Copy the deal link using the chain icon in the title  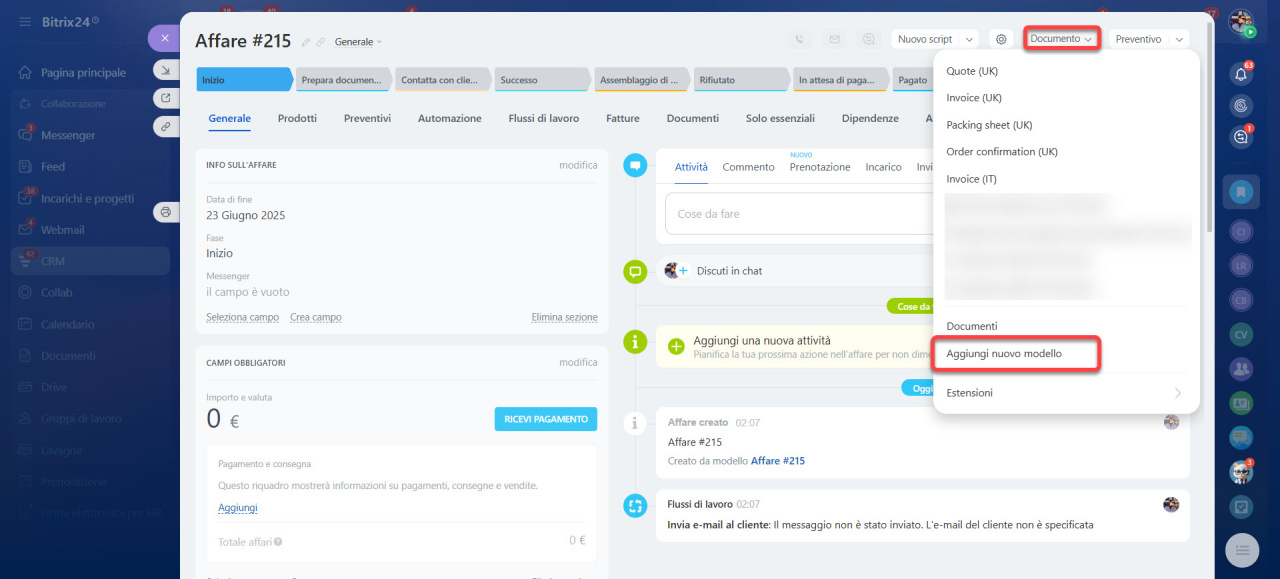[321, 42]
